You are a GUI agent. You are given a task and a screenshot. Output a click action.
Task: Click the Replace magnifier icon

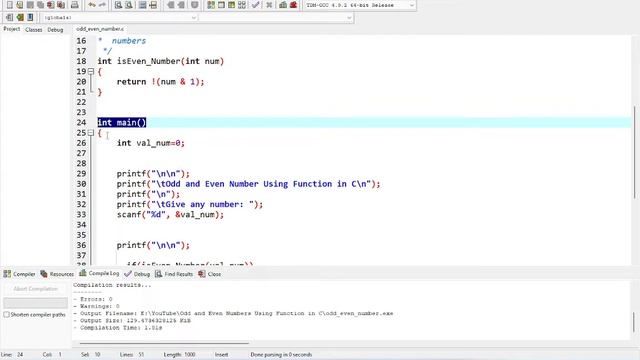click(129, 5)
